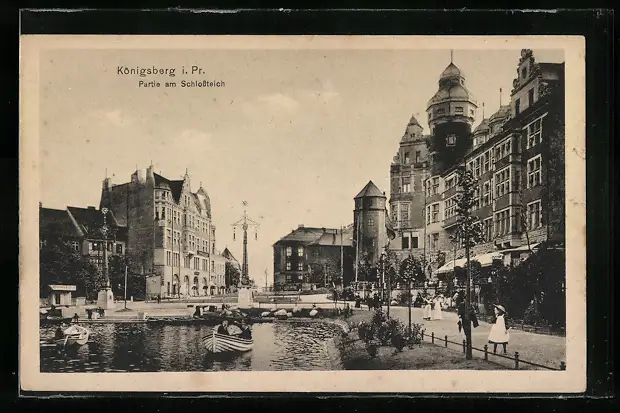
Task: Click the flower bed beside the path
Action: coord(380,335)
